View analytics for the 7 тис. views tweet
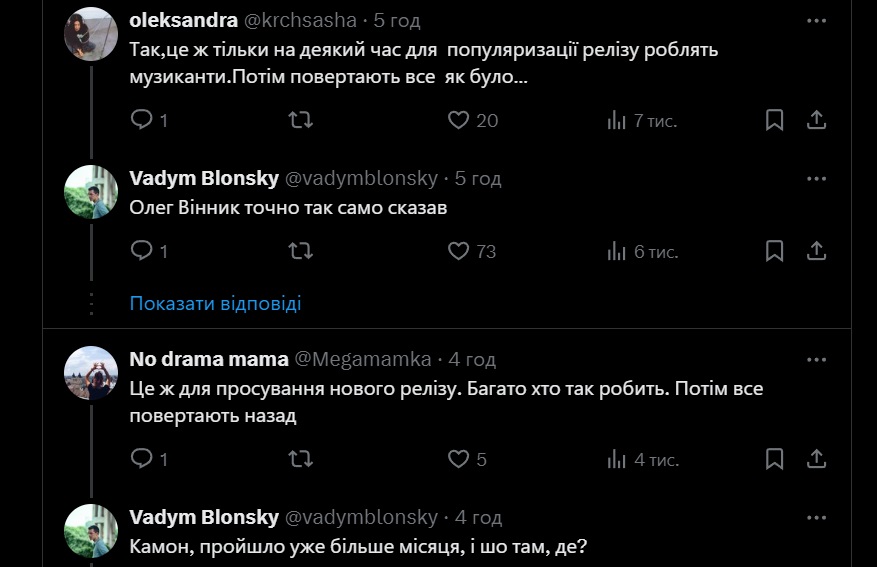This screenshot has height=567, width=877. point(617,120)
